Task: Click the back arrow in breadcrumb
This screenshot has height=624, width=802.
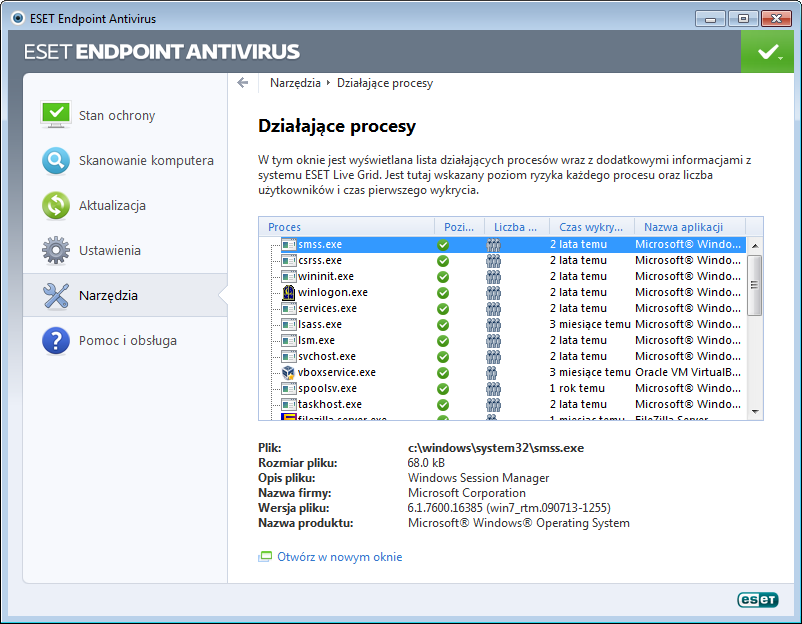Action: pyautogui.click(x=243, y=83)
